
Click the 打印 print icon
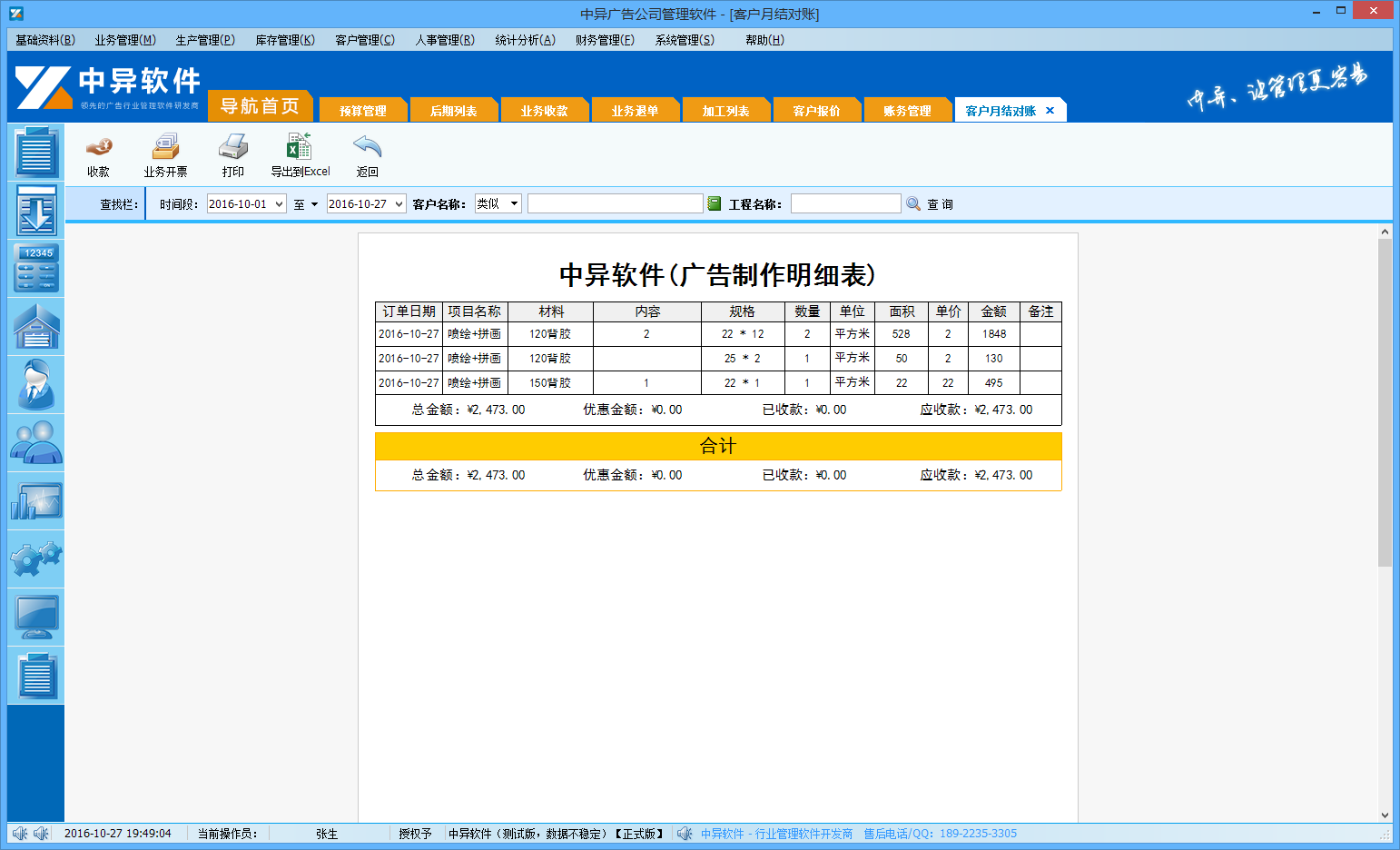pyautogui.click(x=232, y=153)
